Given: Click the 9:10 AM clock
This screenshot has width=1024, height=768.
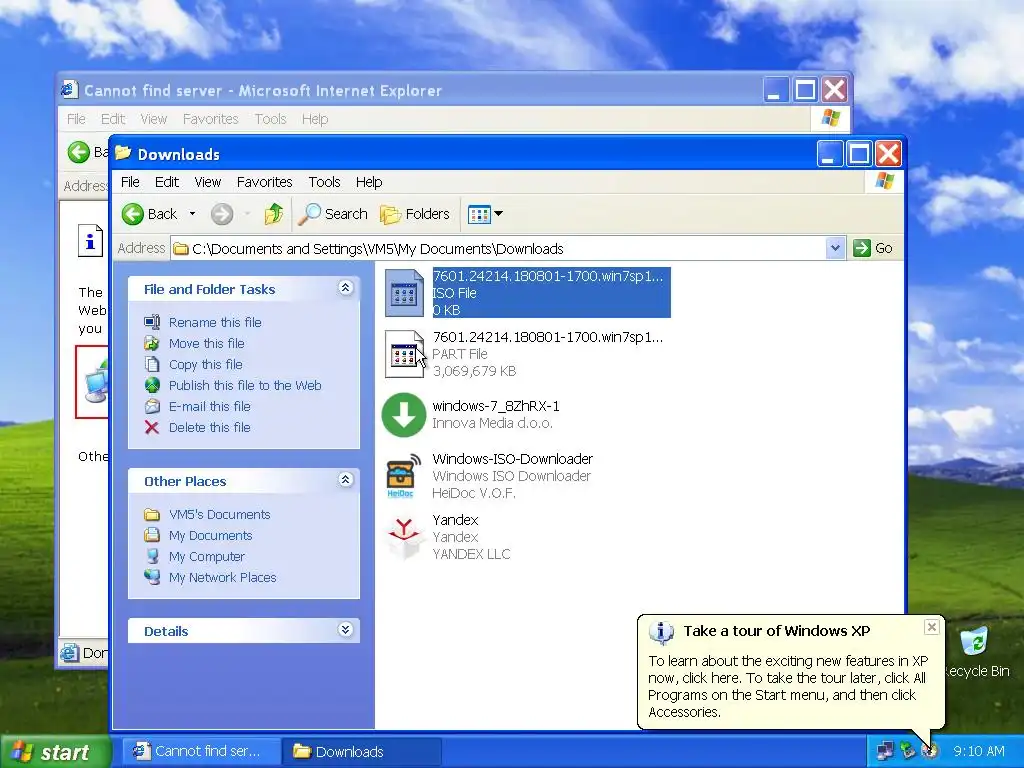Looking at the screenshot, I should [x=978, y=752].
